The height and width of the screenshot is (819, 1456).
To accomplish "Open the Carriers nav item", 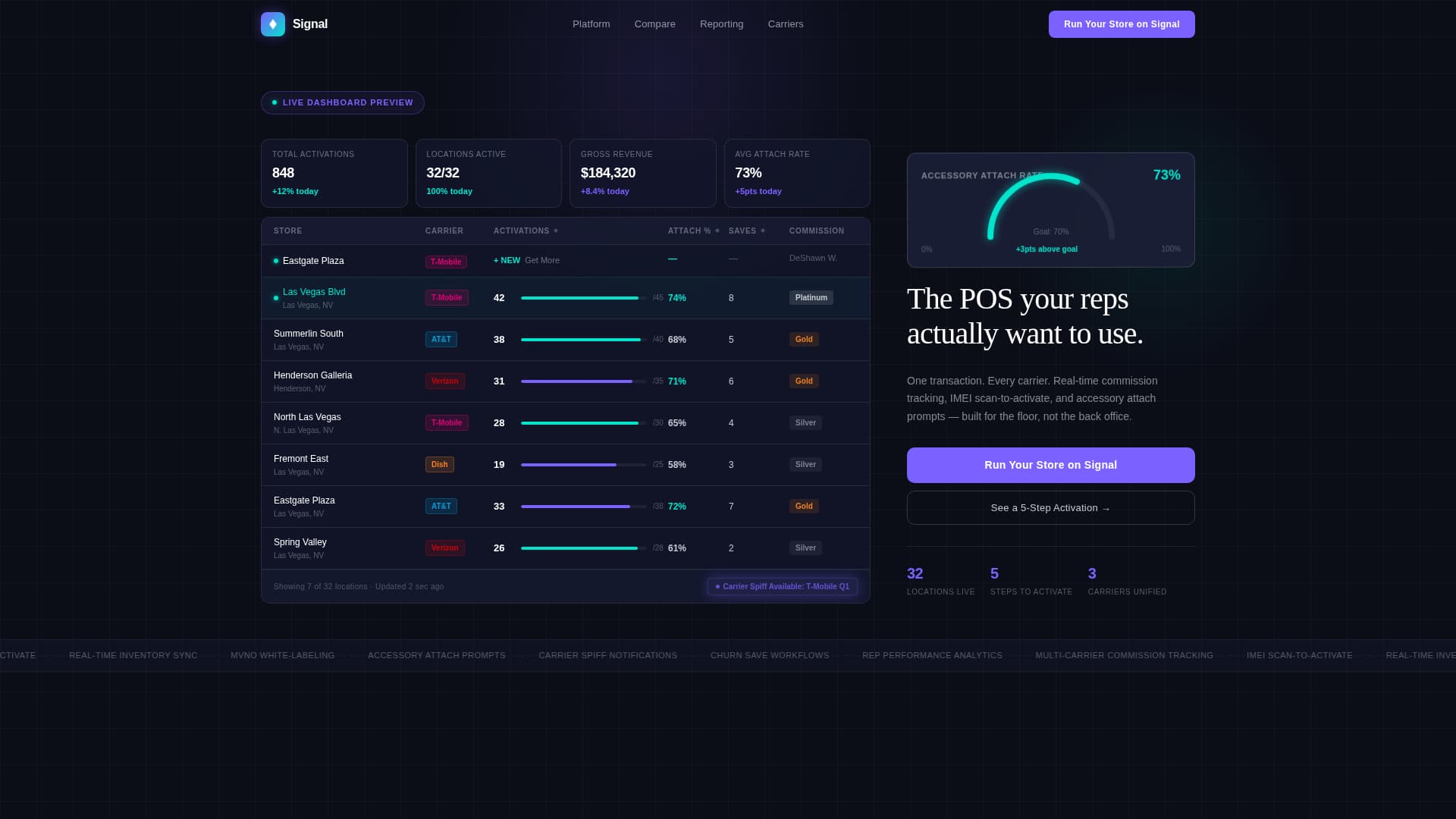I will click(785, 24).
